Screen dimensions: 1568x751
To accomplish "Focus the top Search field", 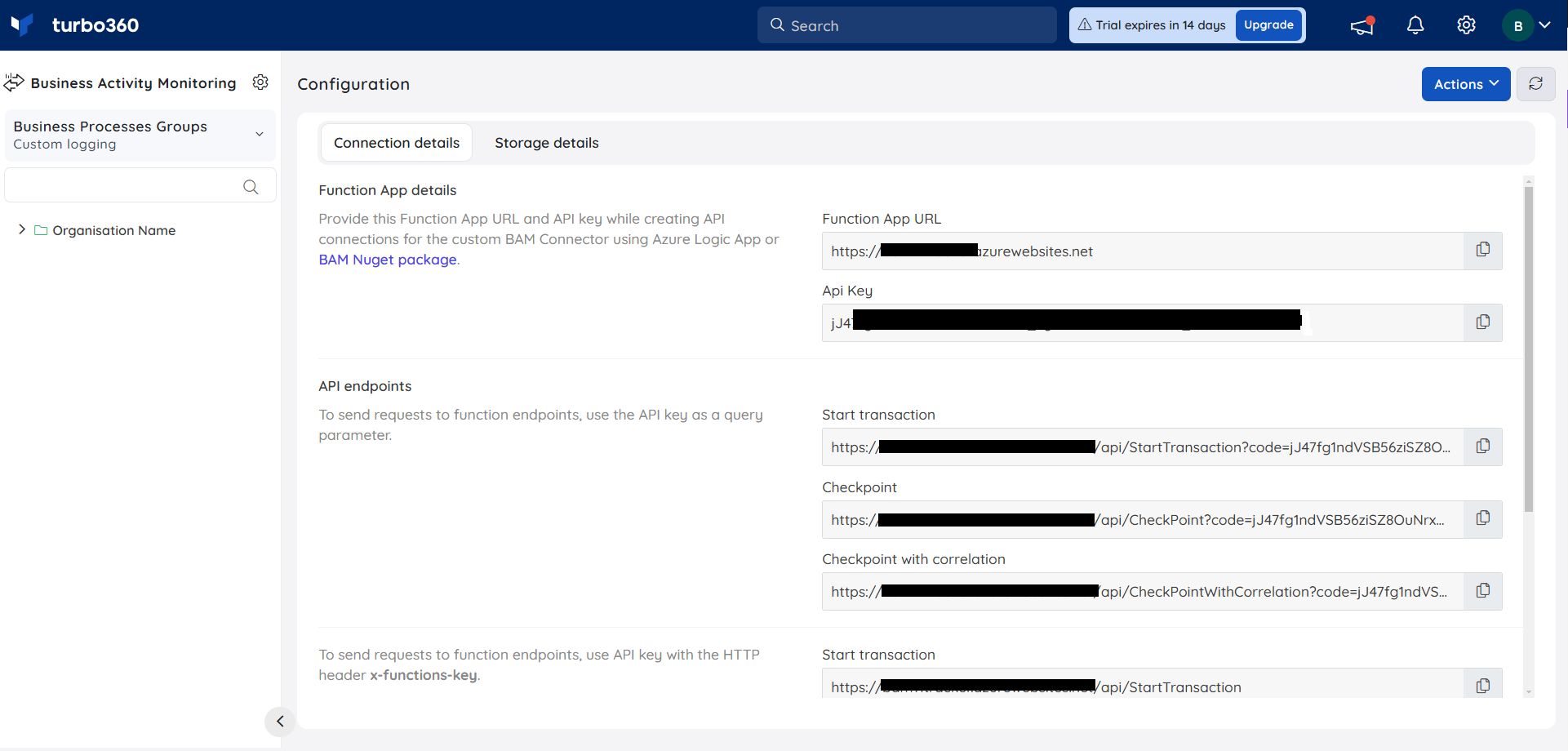I will point(907,25).
